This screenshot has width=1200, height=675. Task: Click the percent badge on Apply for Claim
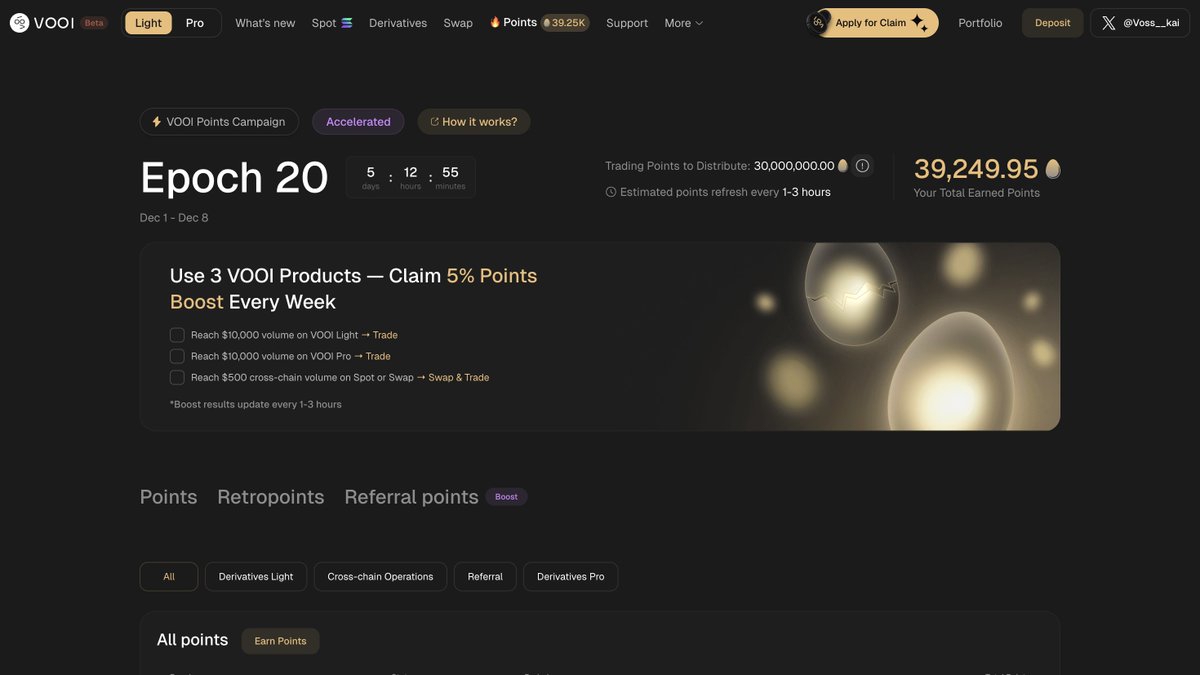click(x=818, y=22)
